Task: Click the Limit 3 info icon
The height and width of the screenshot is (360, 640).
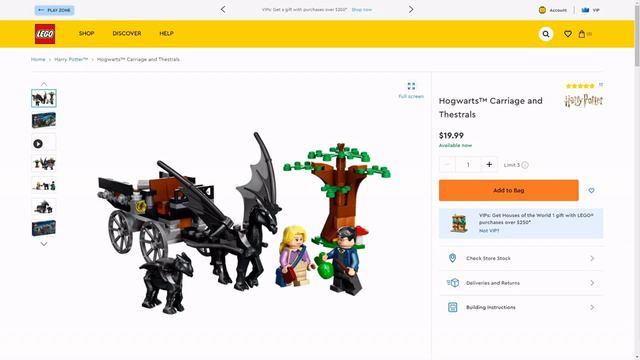Action: click(525, 165)
